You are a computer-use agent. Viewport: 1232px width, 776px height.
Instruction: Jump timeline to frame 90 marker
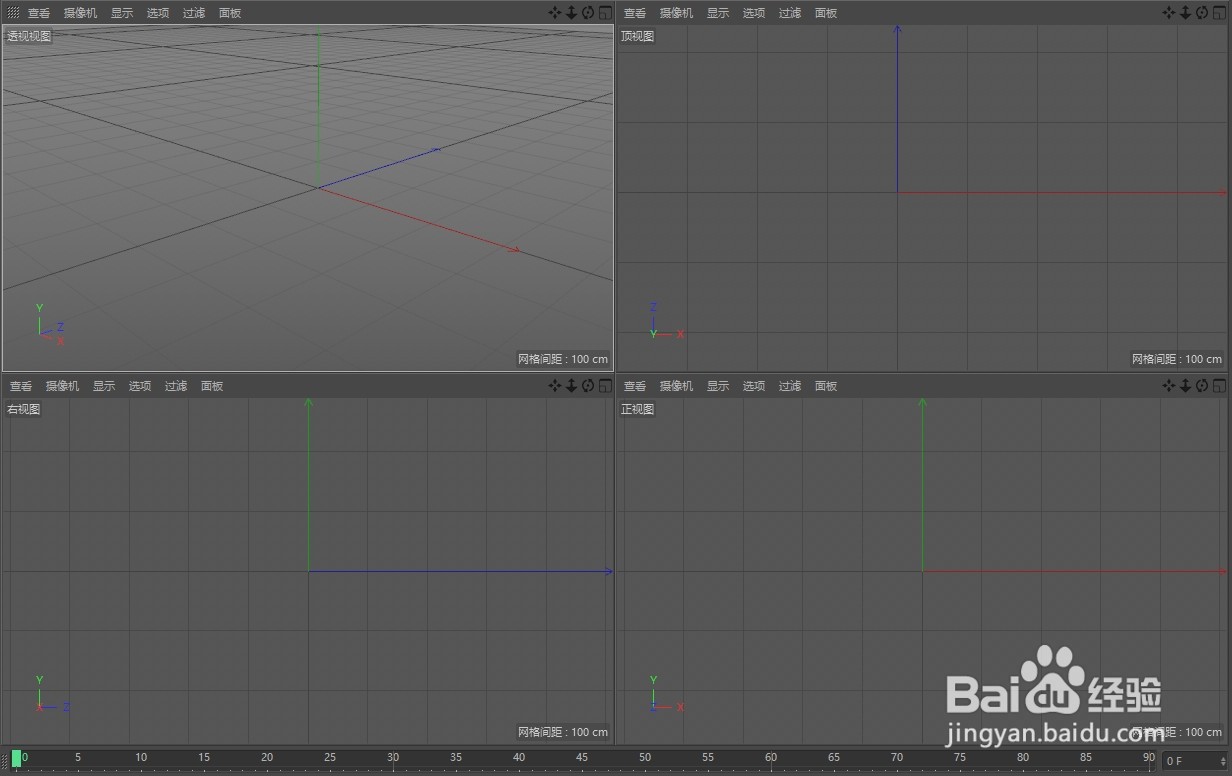tap(1149, 758)
